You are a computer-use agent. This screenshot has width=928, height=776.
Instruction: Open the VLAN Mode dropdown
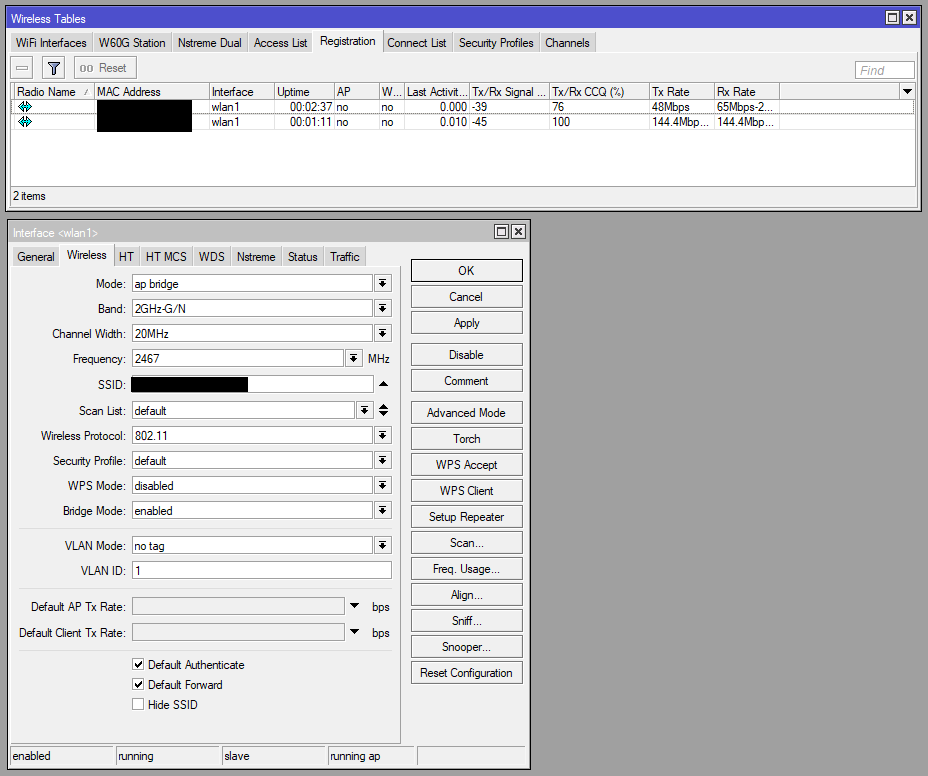pyautogui.click(x=383, y=546)
